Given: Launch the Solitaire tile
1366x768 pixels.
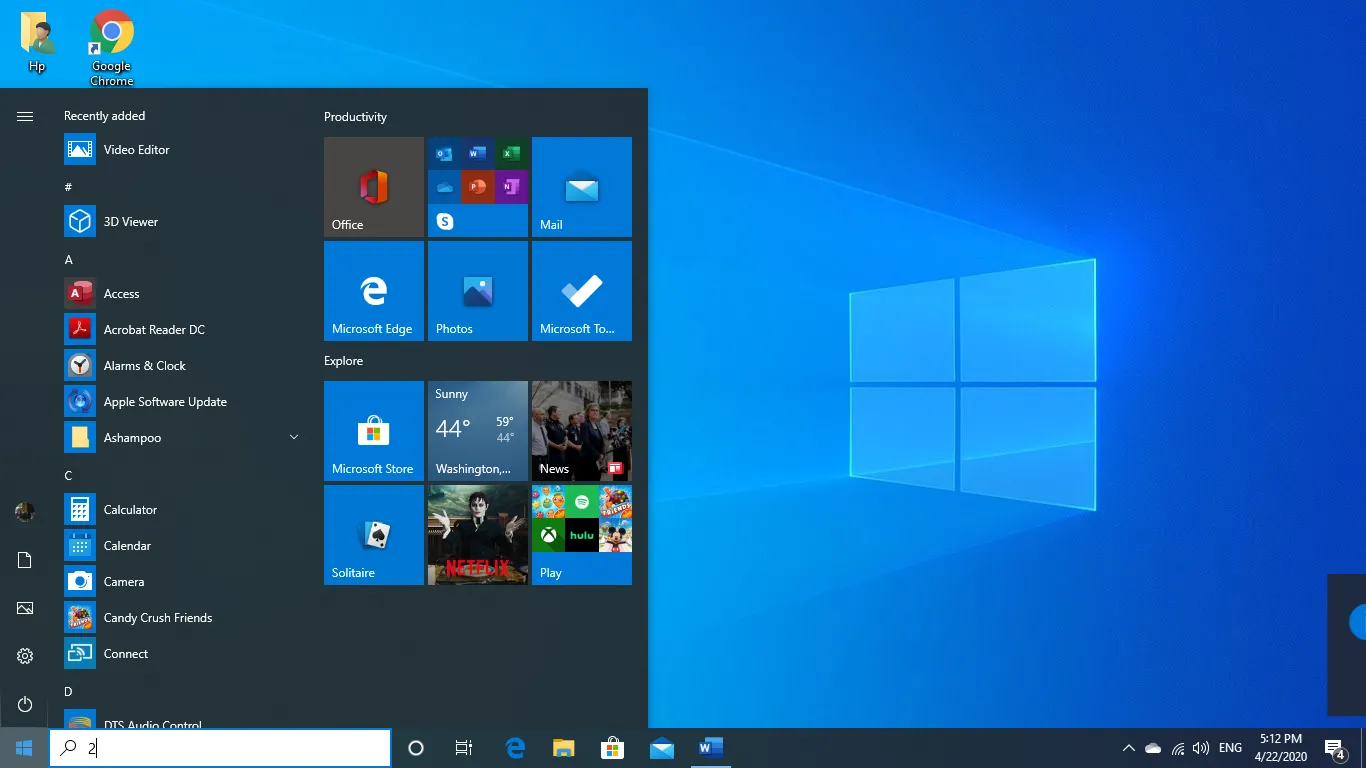Looking at the screenshot, I should (374, 535).
